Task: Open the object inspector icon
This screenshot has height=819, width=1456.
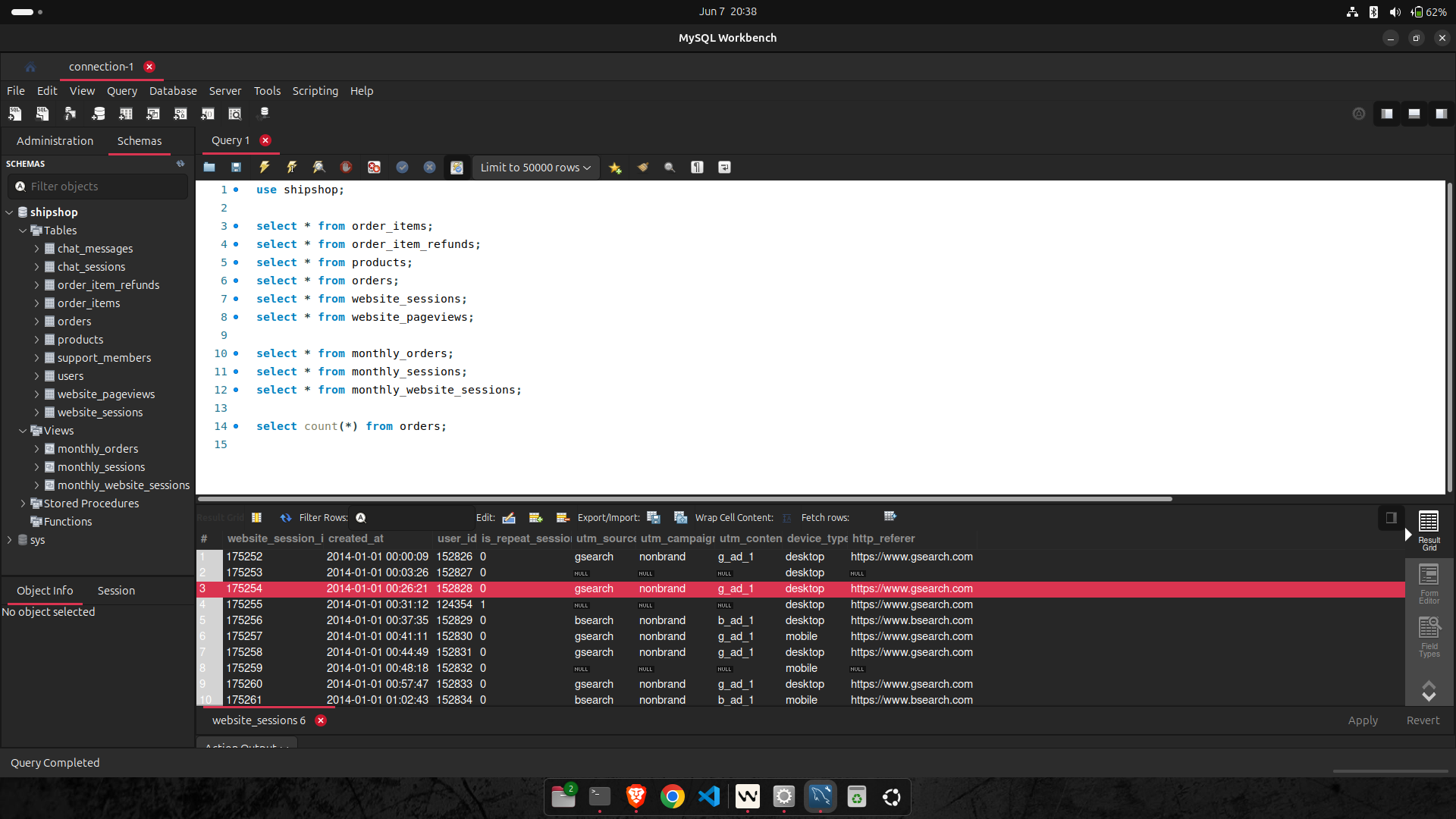Action: 70,114
